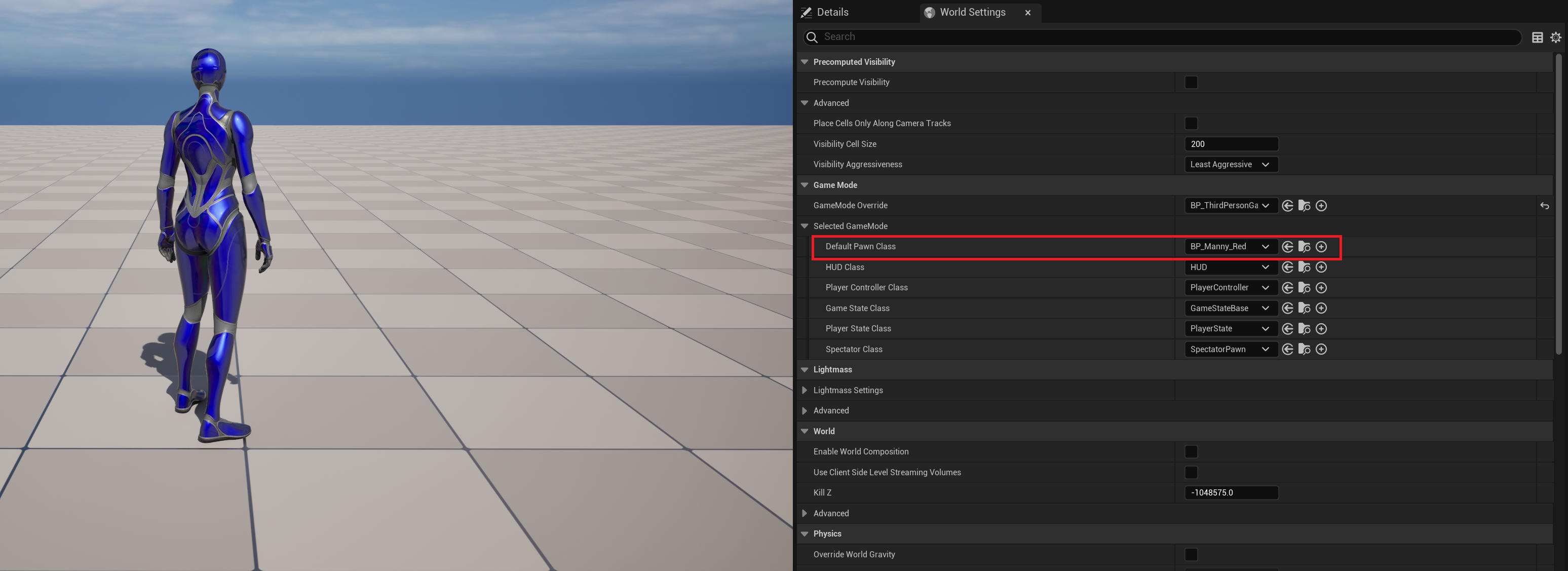This screenshot has height=571, width=1568.
Task: Check Enable World Composition
Action: pyautogui.click(x=1191, y=452)
